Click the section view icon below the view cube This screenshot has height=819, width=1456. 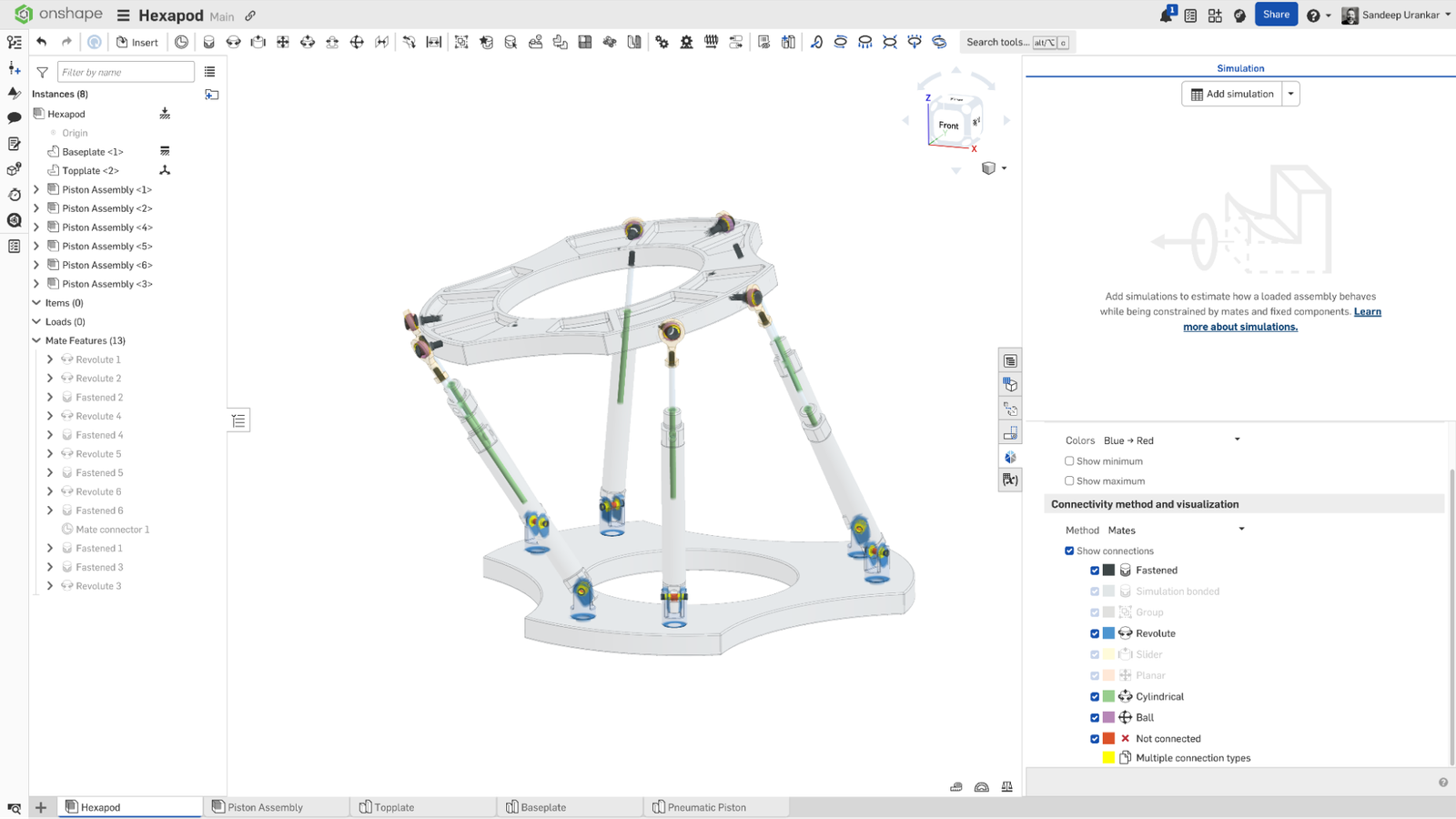click(x=988, y=167)
